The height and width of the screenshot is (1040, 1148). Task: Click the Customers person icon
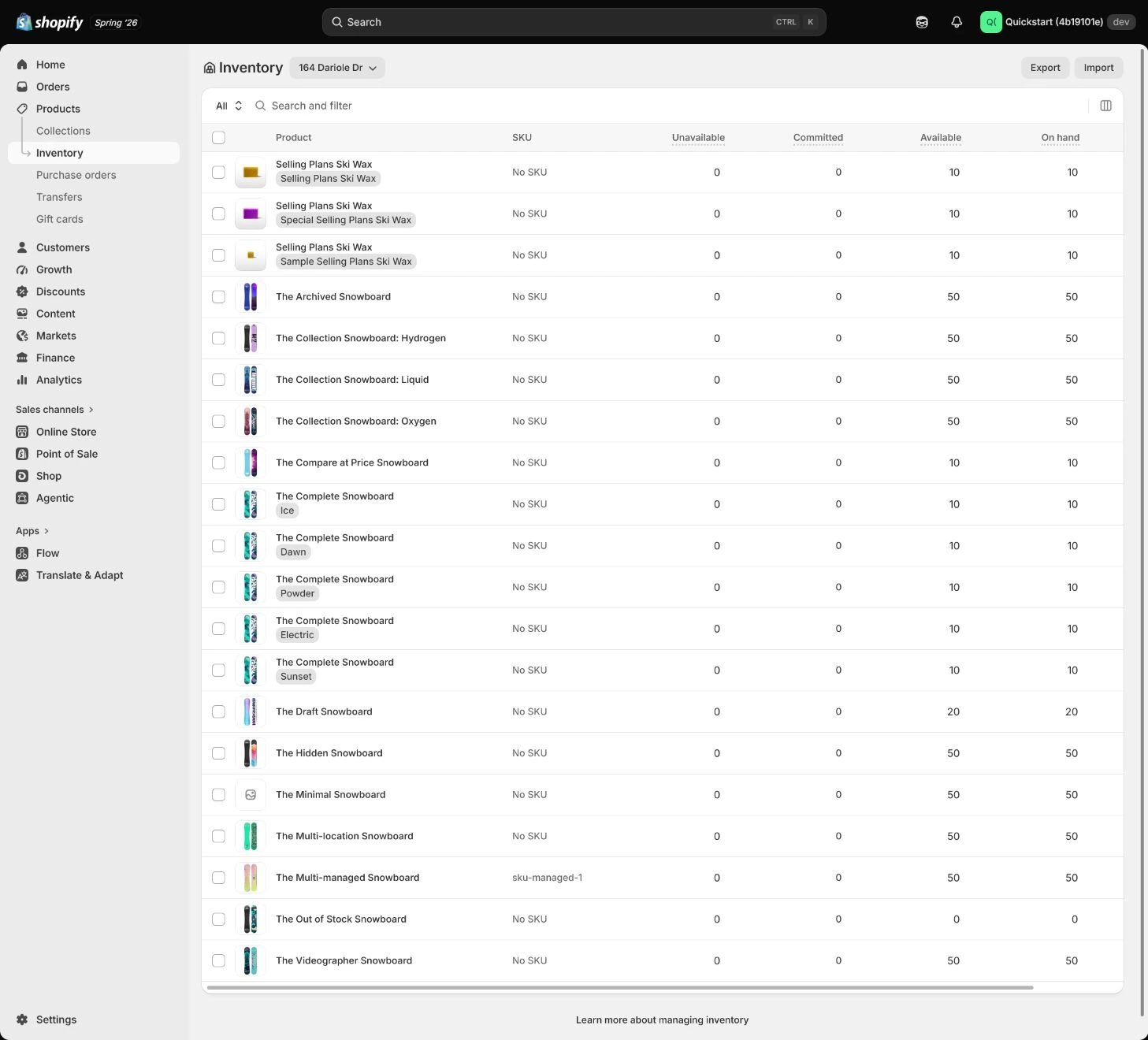(22, 247)
